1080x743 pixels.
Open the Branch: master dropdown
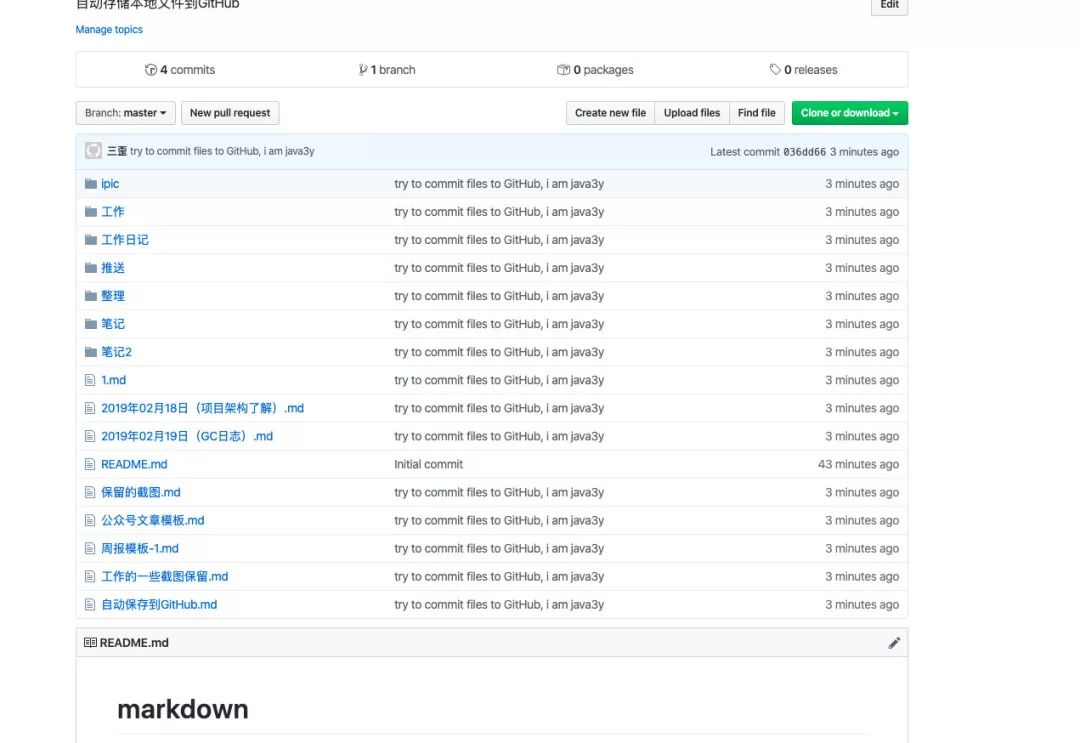[125, 113]
